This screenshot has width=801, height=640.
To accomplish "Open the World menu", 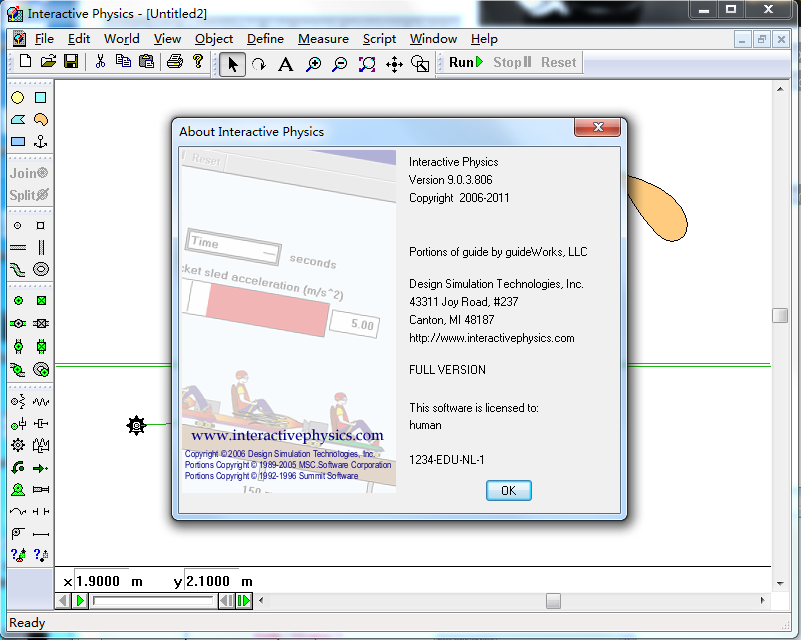I will click(x=122, y=39).
